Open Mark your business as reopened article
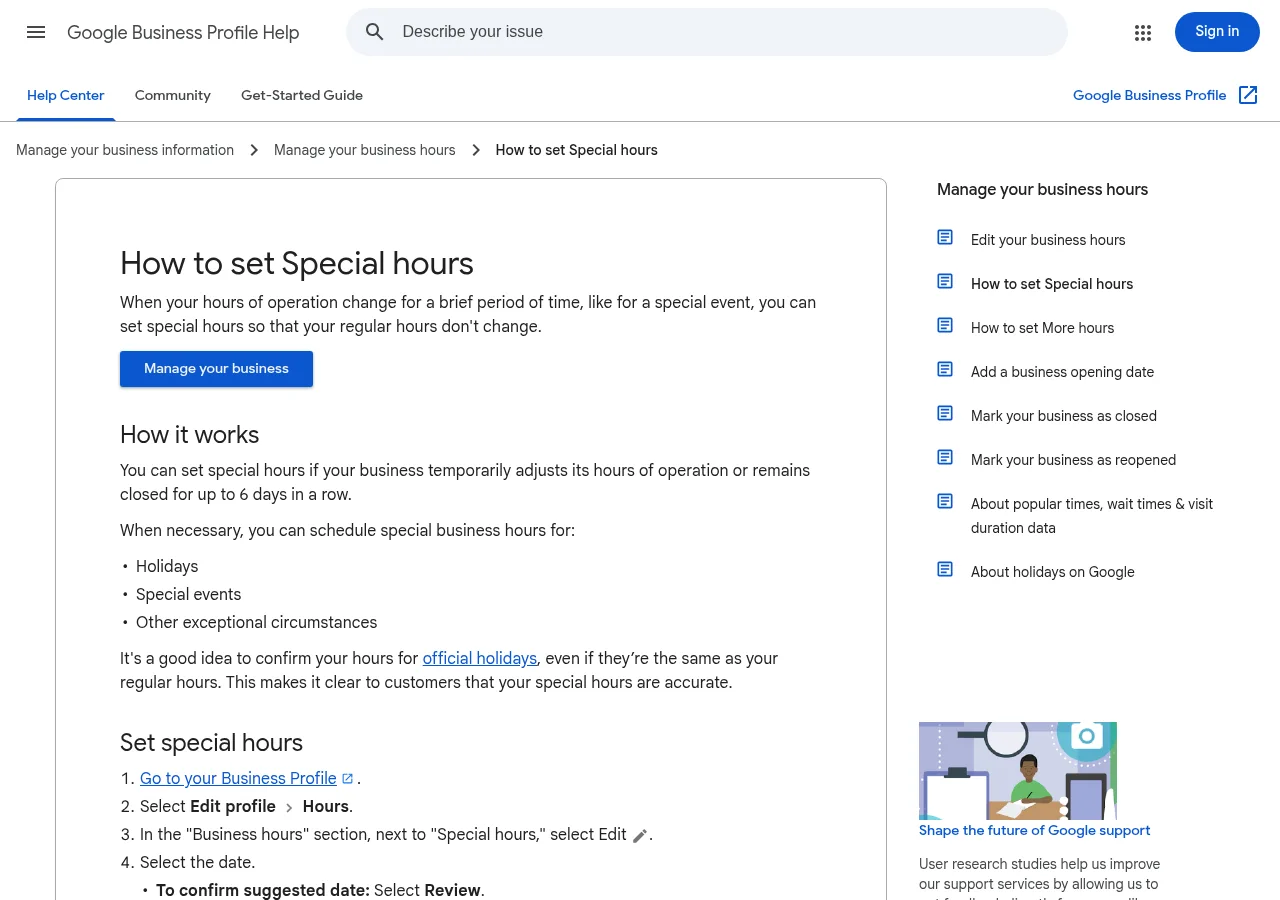 tap(1073, 460)
